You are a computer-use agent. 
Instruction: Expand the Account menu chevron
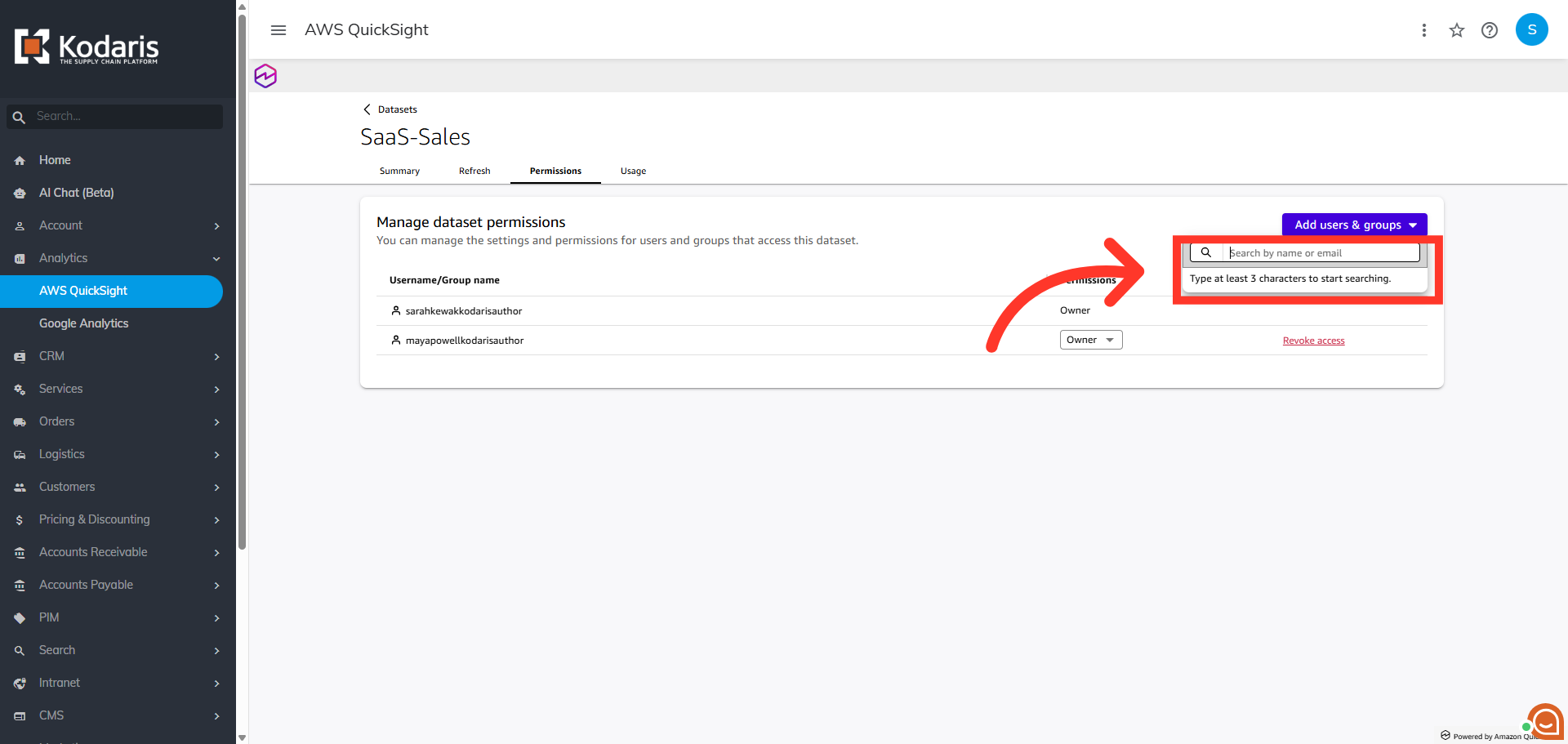pos(216,226)
